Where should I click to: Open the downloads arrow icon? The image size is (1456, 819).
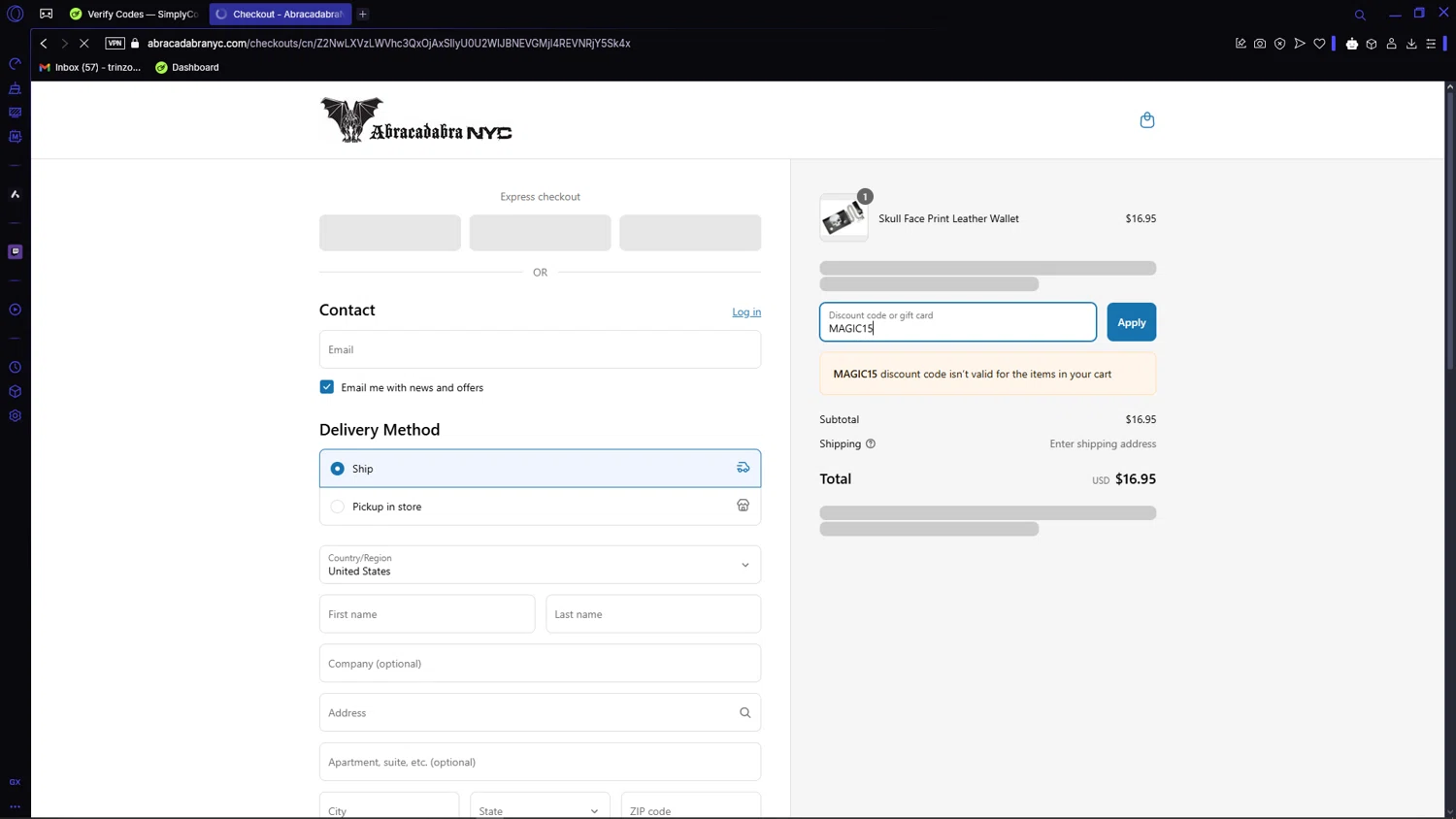pos(1411,44)
